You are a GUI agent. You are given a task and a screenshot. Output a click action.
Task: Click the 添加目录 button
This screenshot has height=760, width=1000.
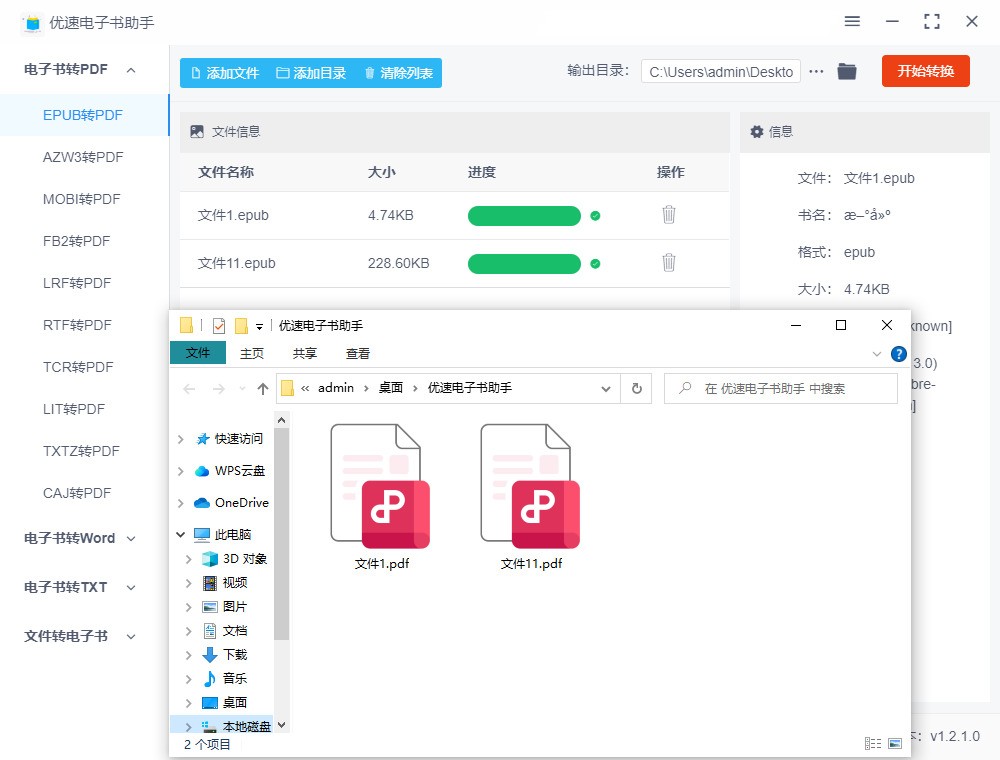(310, 72)
